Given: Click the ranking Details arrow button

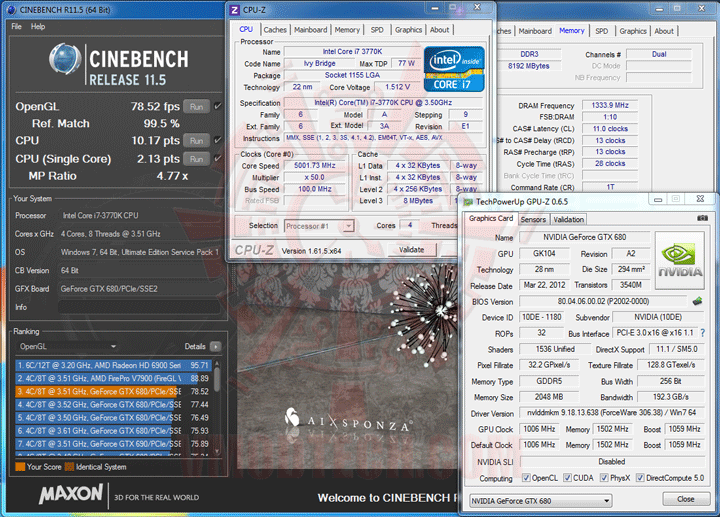Looking at the screenshot, I should 215,347.
